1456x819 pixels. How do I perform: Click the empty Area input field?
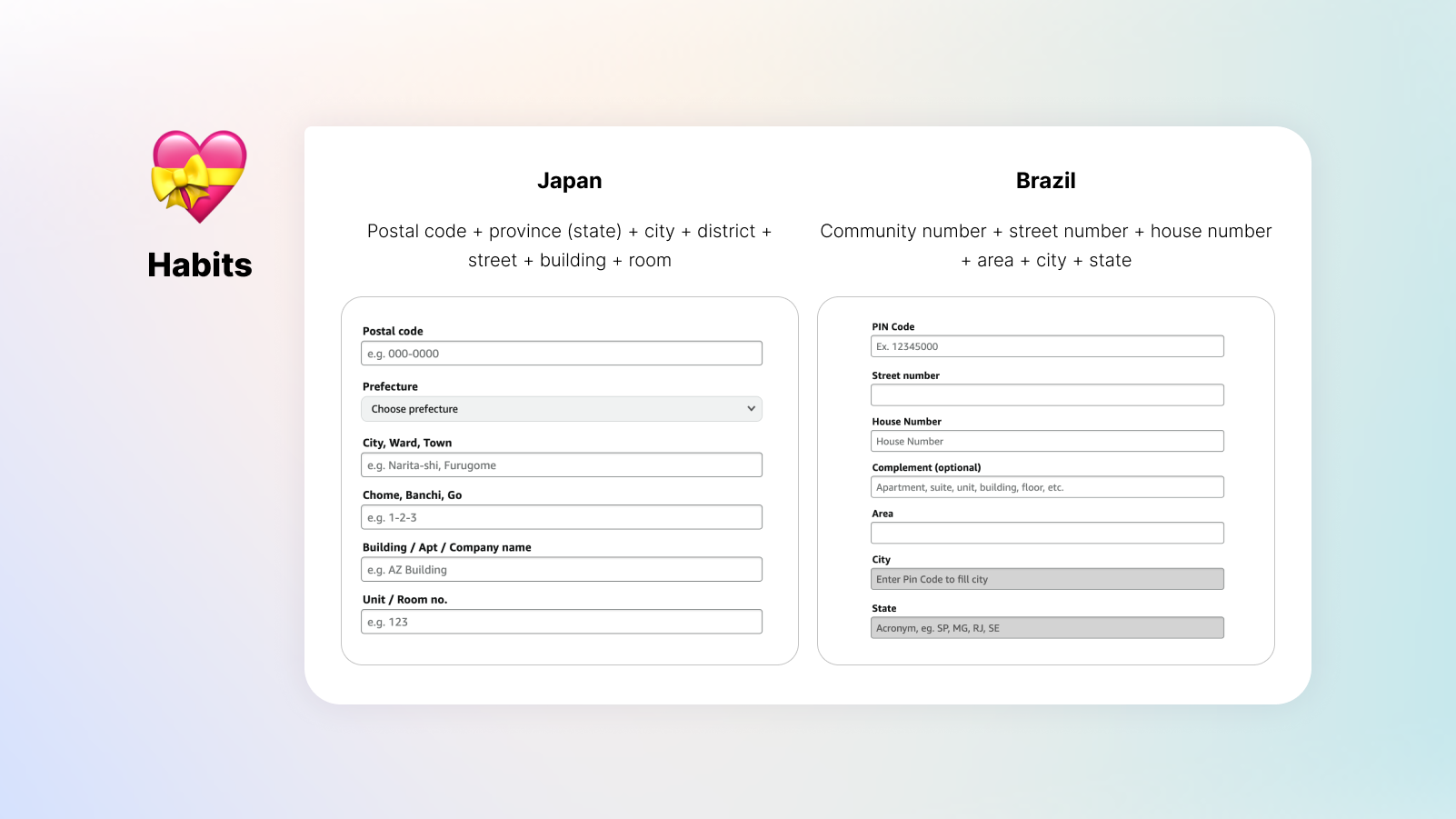click(1046, 534)
